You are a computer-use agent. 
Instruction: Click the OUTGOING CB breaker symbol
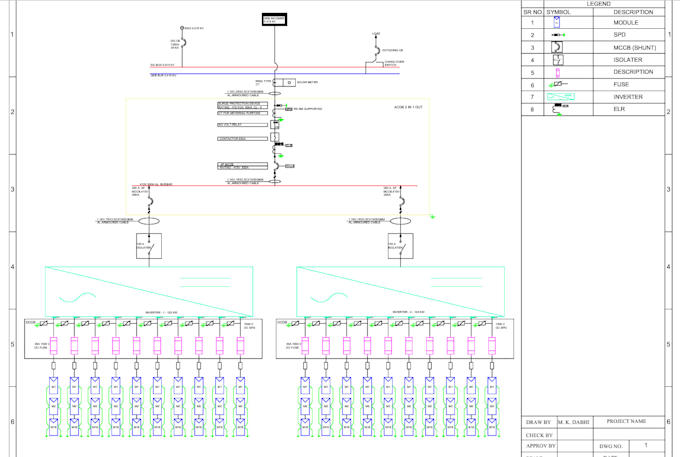click(377, 51)
